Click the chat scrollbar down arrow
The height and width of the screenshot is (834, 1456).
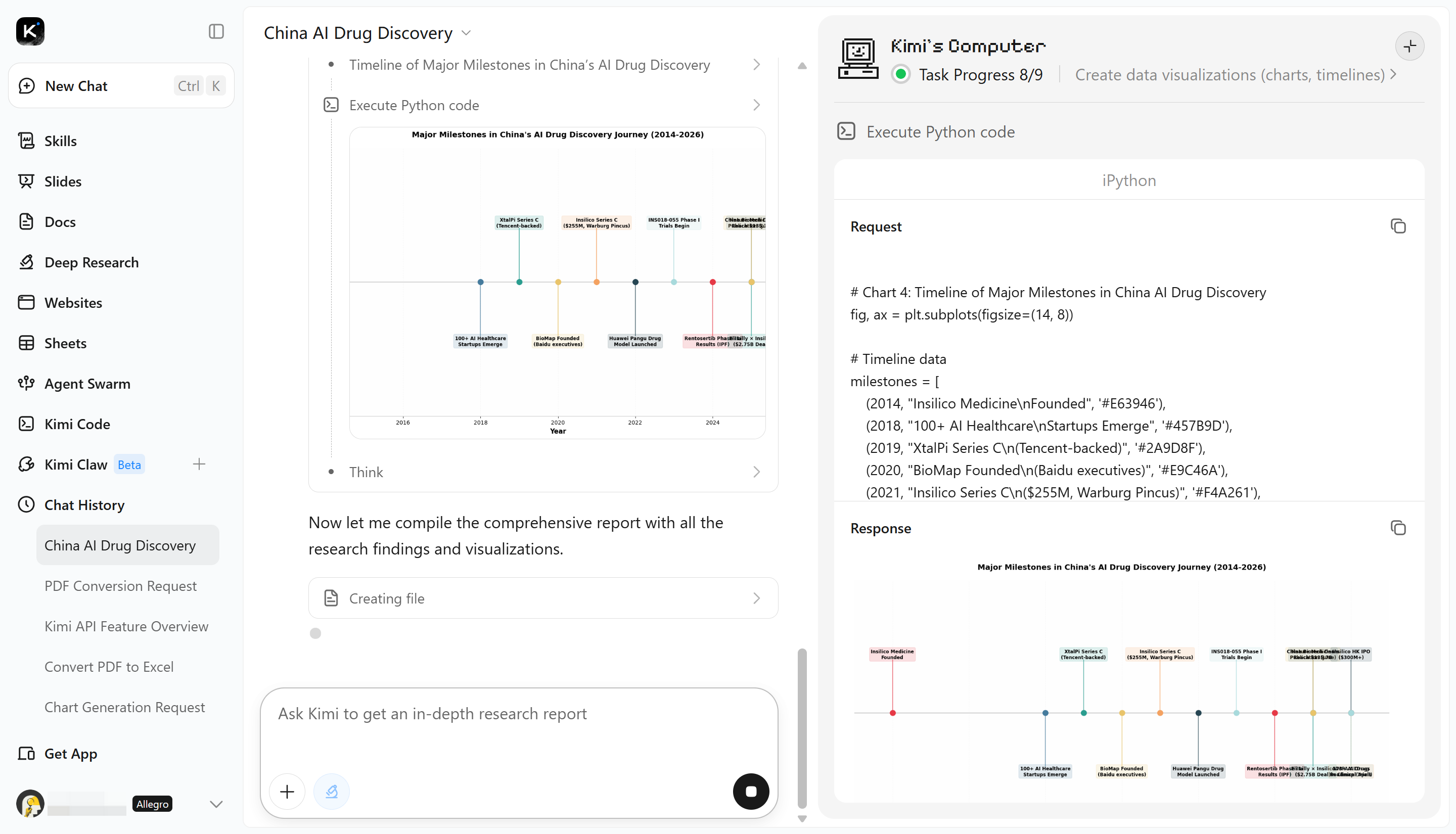[x=802, y=819]
